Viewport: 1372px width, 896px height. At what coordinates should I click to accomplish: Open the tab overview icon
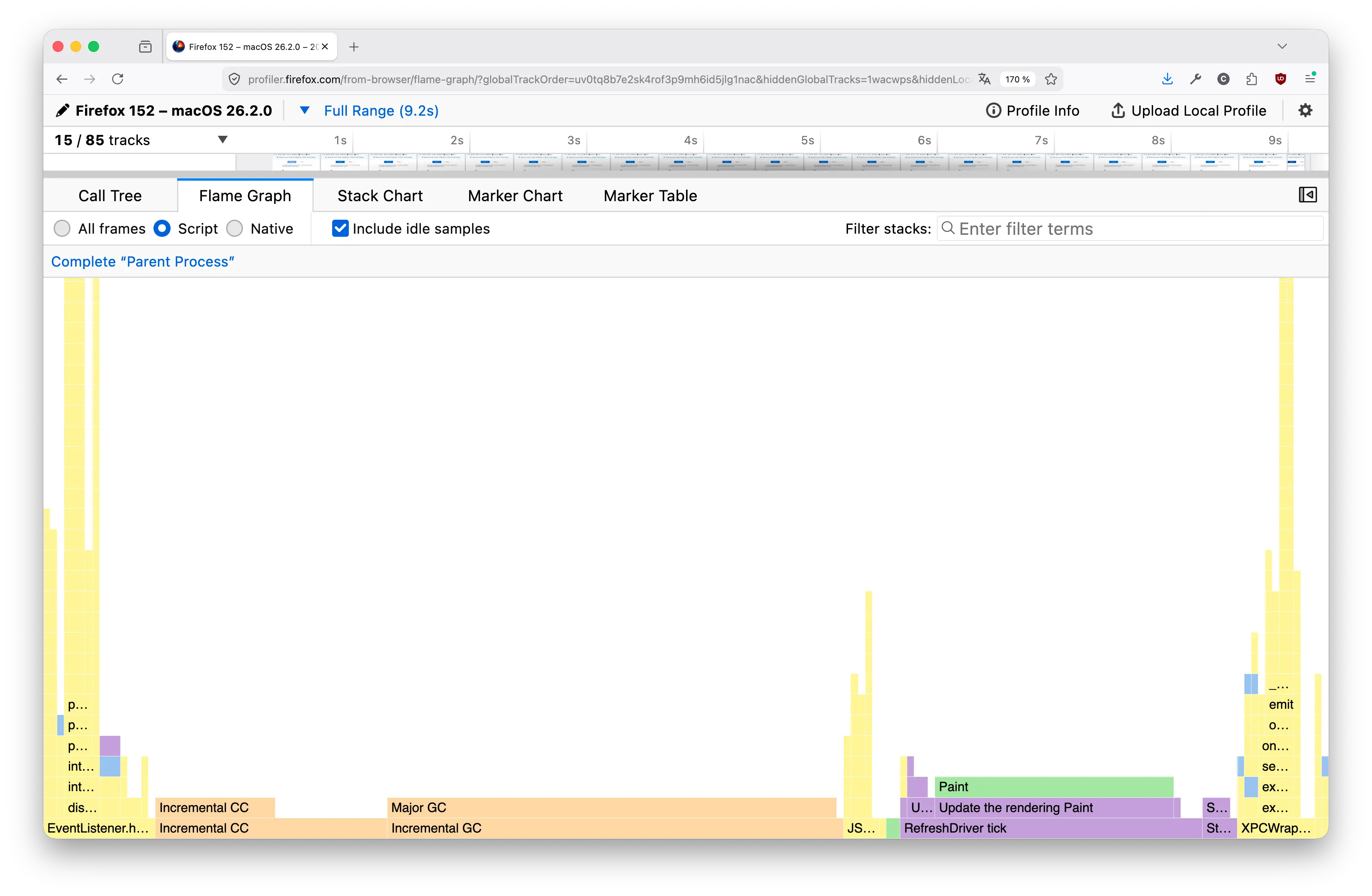tap(145, 47)
